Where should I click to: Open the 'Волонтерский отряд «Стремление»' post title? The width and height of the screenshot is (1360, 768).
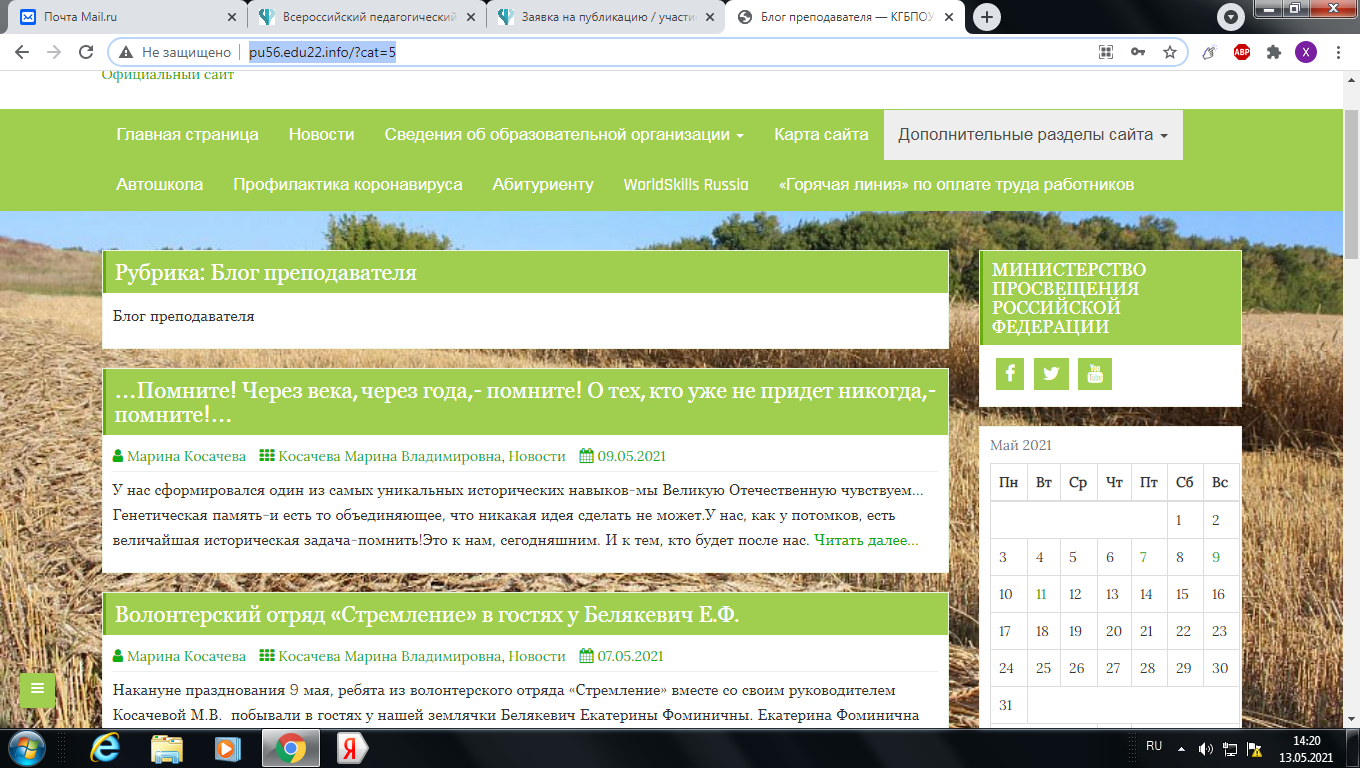(x=426, y=615)
